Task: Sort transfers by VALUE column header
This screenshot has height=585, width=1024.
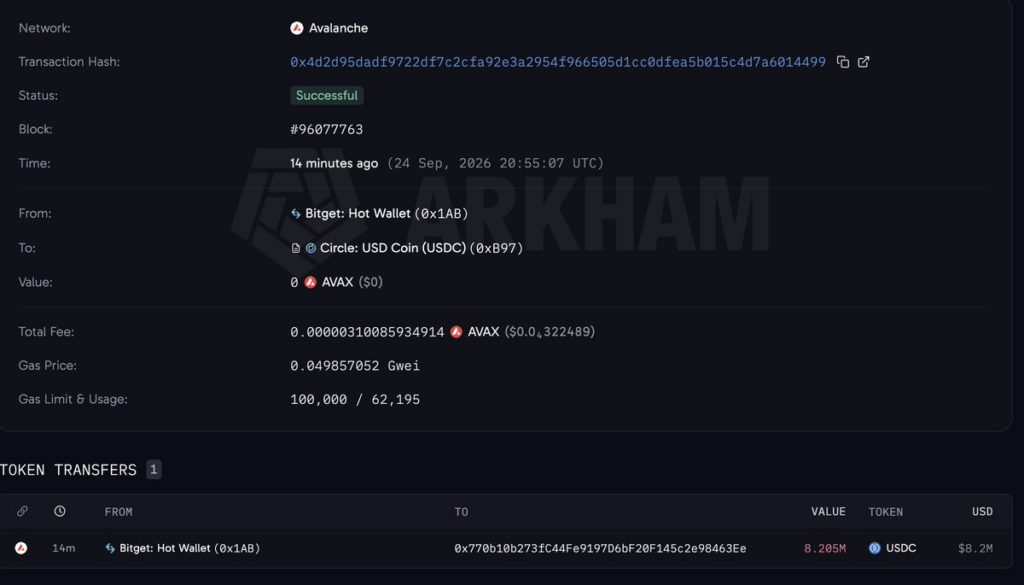Action: click(828, 512)
